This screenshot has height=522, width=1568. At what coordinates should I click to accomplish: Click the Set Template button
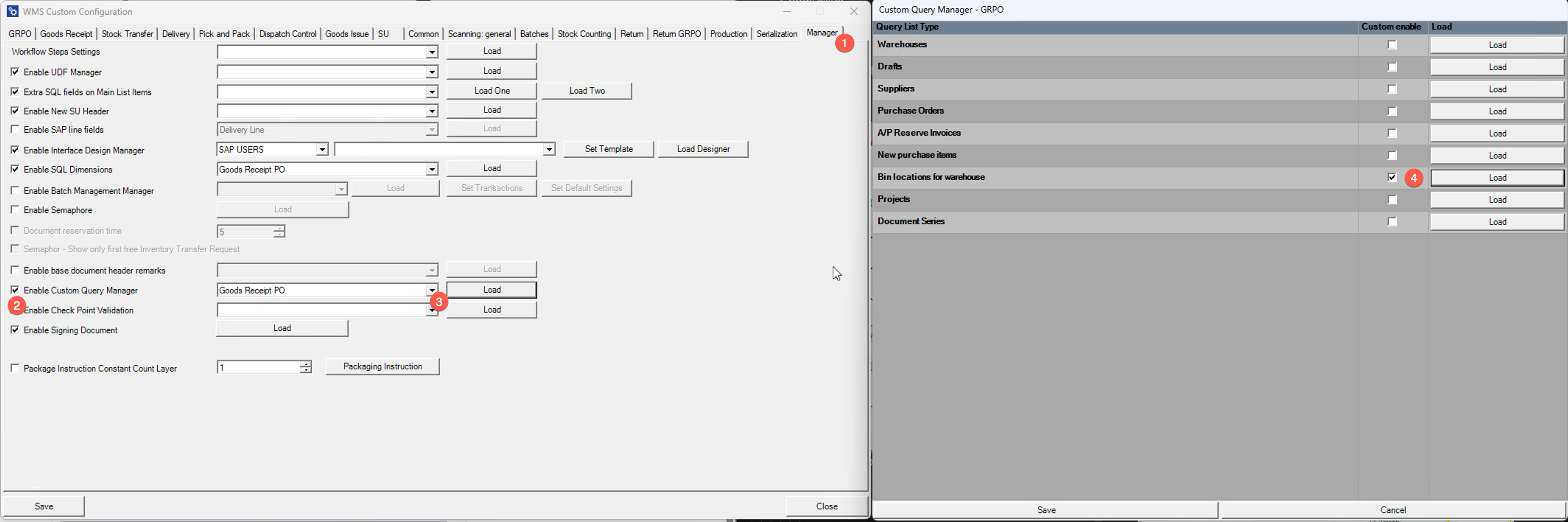pos(608,149)
